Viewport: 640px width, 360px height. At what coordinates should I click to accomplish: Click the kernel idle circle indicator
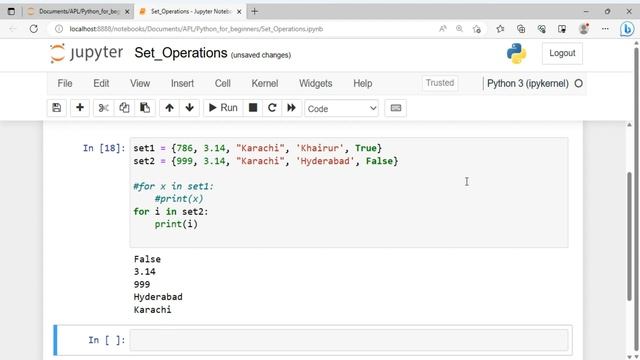[578, 84]
